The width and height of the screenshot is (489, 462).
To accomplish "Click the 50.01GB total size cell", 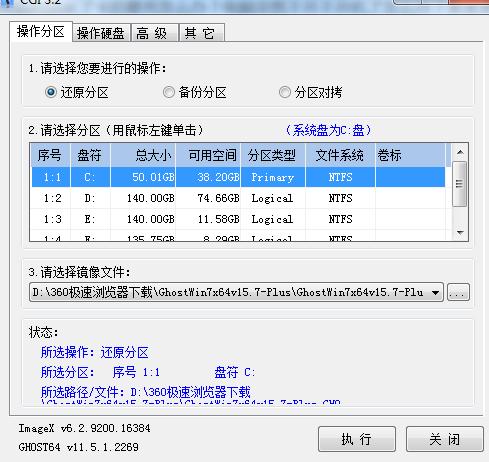I will coord(143,177).
